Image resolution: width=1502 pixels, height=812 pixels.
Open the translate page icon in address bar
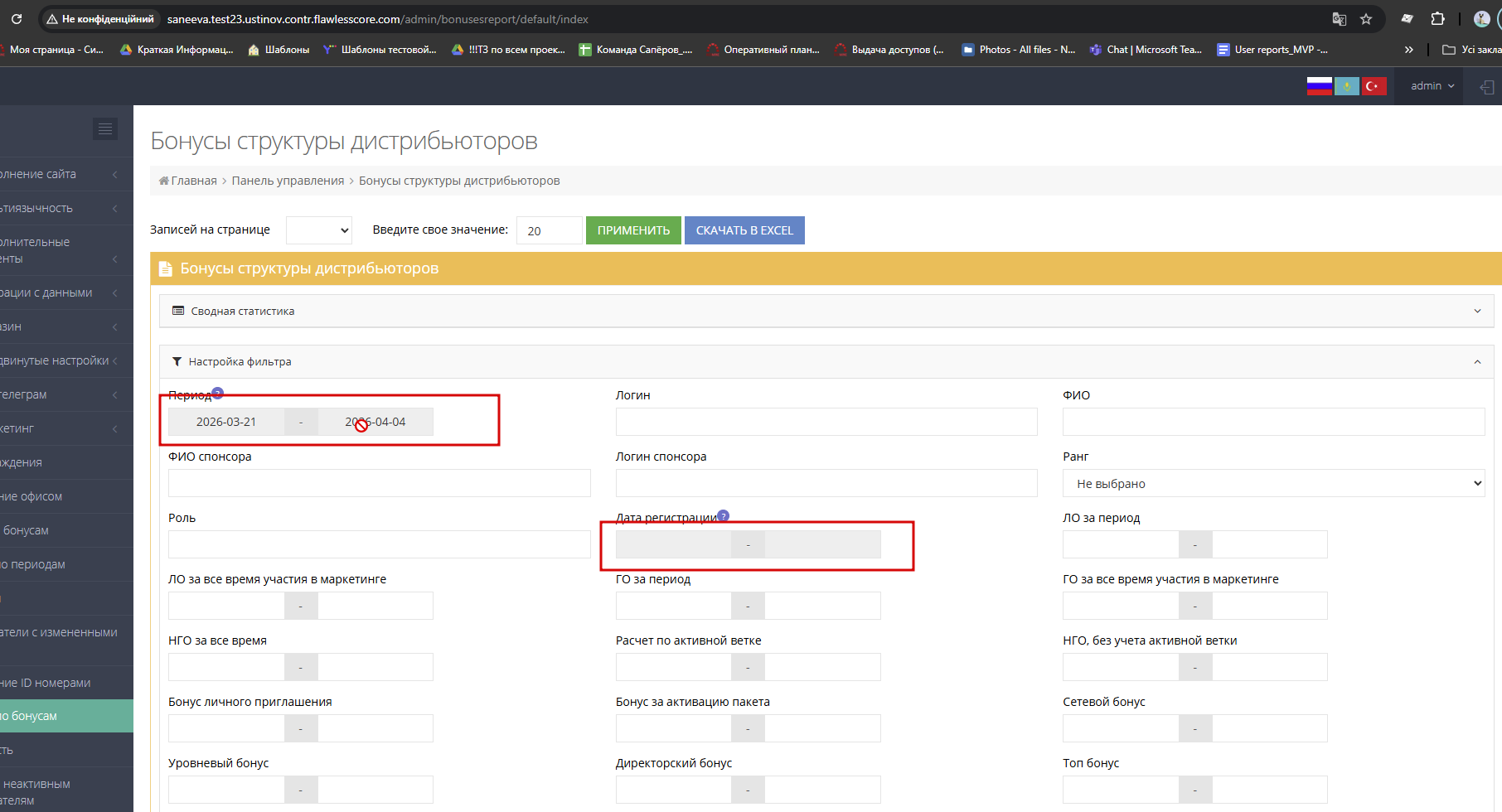(x=1339, y=19)
